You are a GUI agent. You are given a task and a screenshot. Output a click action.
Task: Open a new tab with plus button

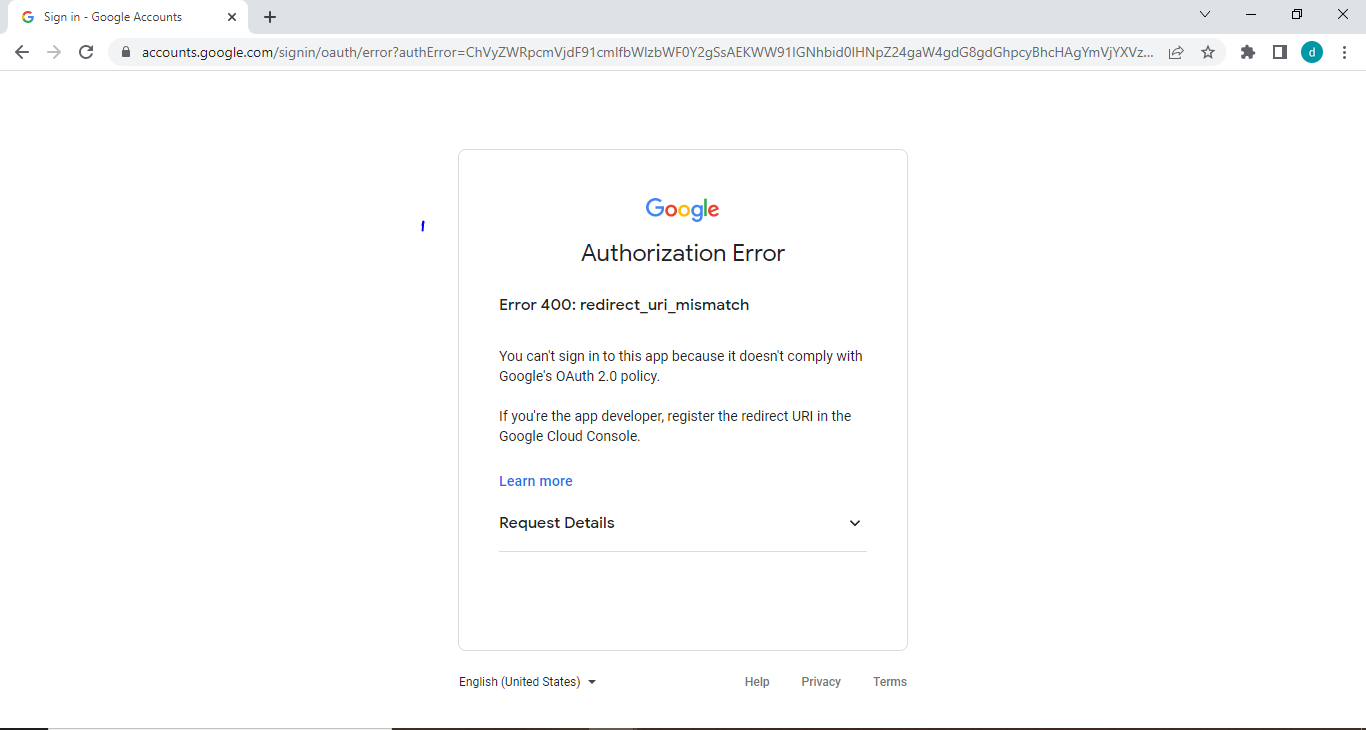(x=270, y=17)
